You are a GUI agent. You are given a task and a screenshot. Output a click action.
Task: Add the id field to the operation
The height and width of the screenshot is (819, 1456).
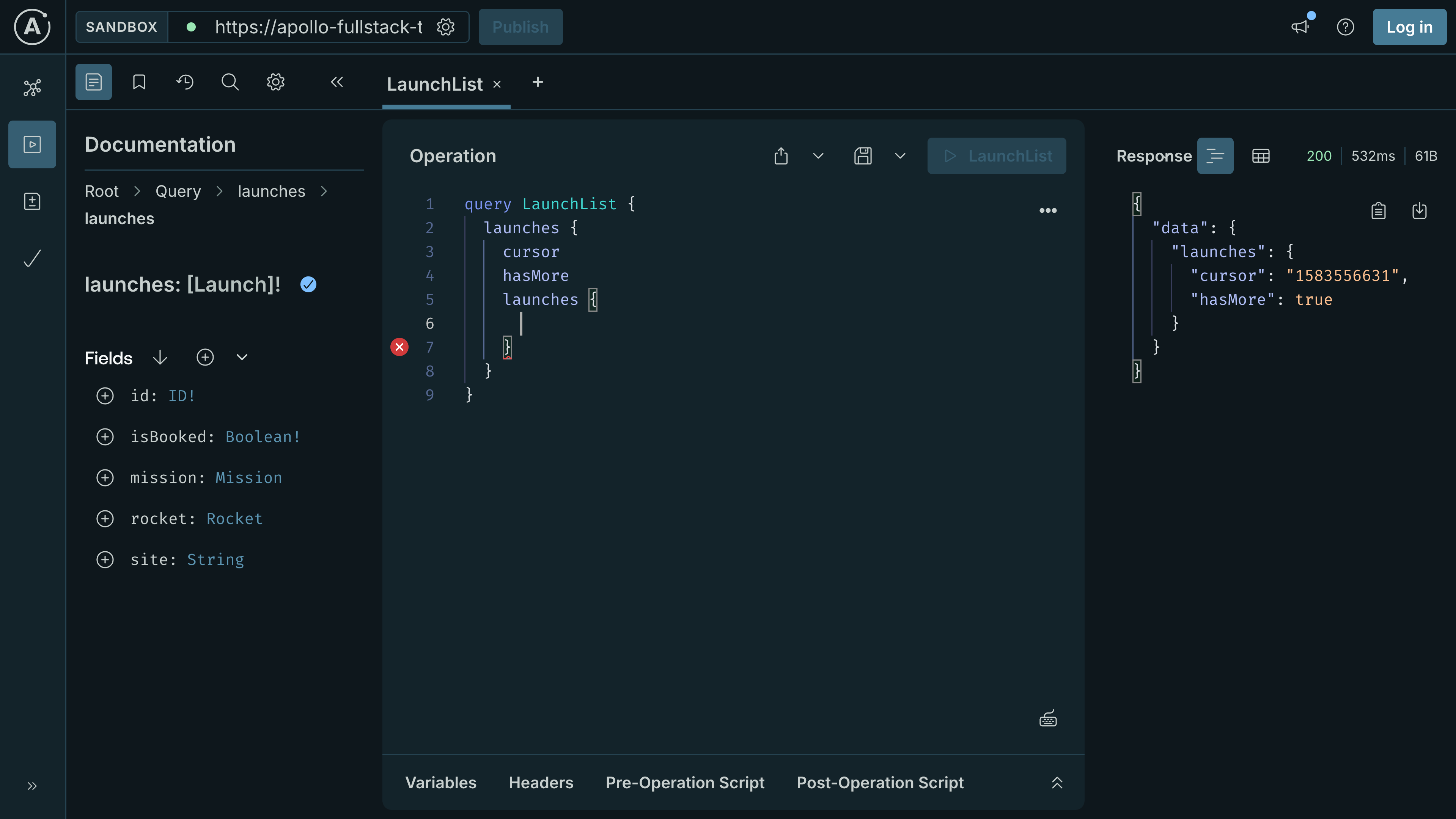[x=105, y=395]
